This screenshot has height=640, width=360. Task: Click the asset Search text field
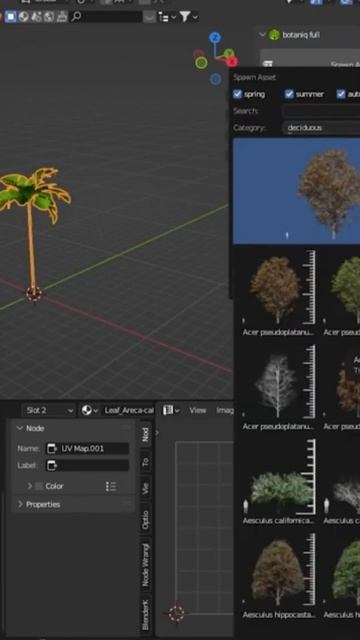[321, 111]
